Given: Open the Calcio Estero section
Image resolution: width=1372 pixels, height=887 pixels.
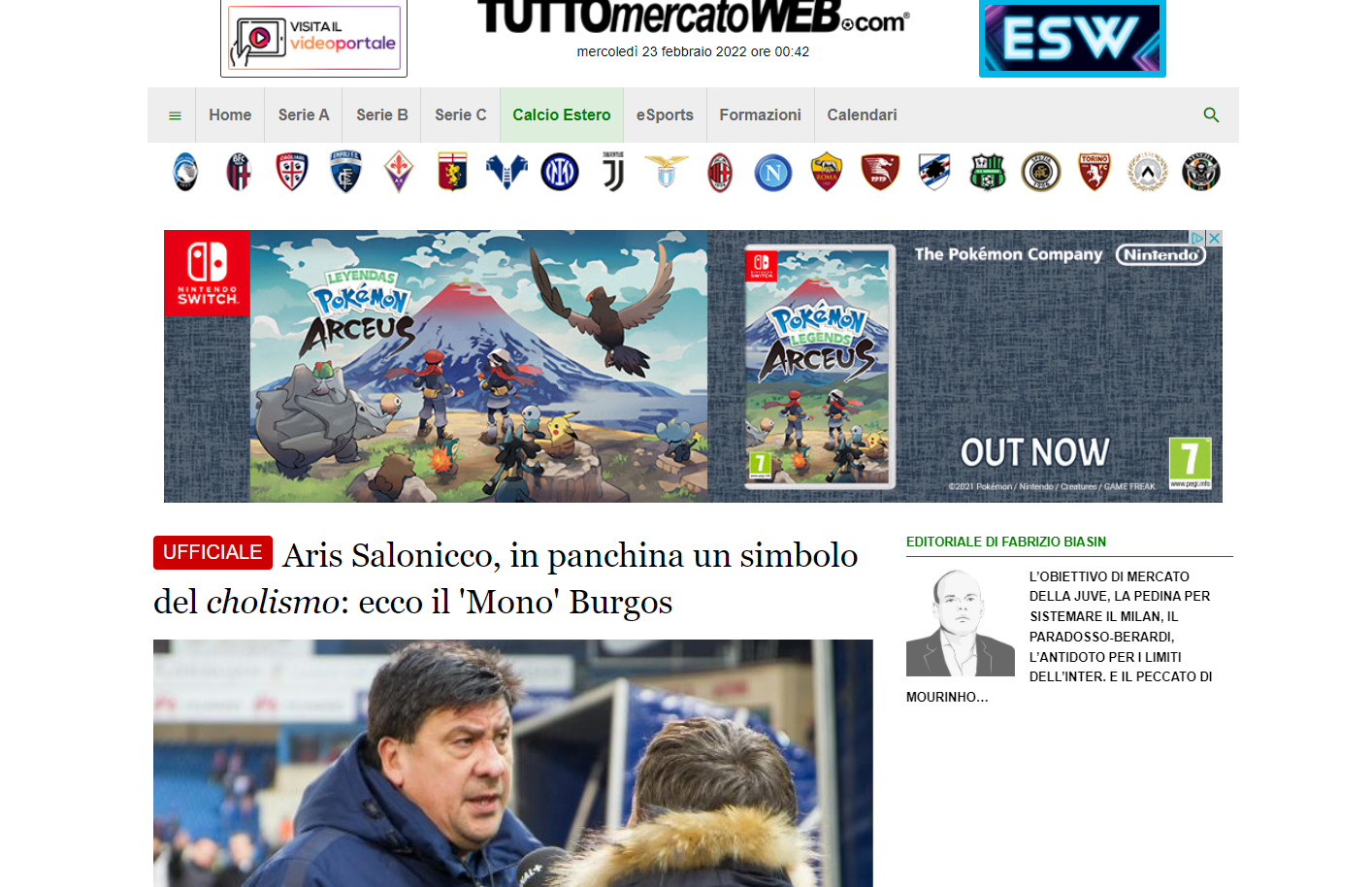Looking at the screenshot, I should (562, 115).
